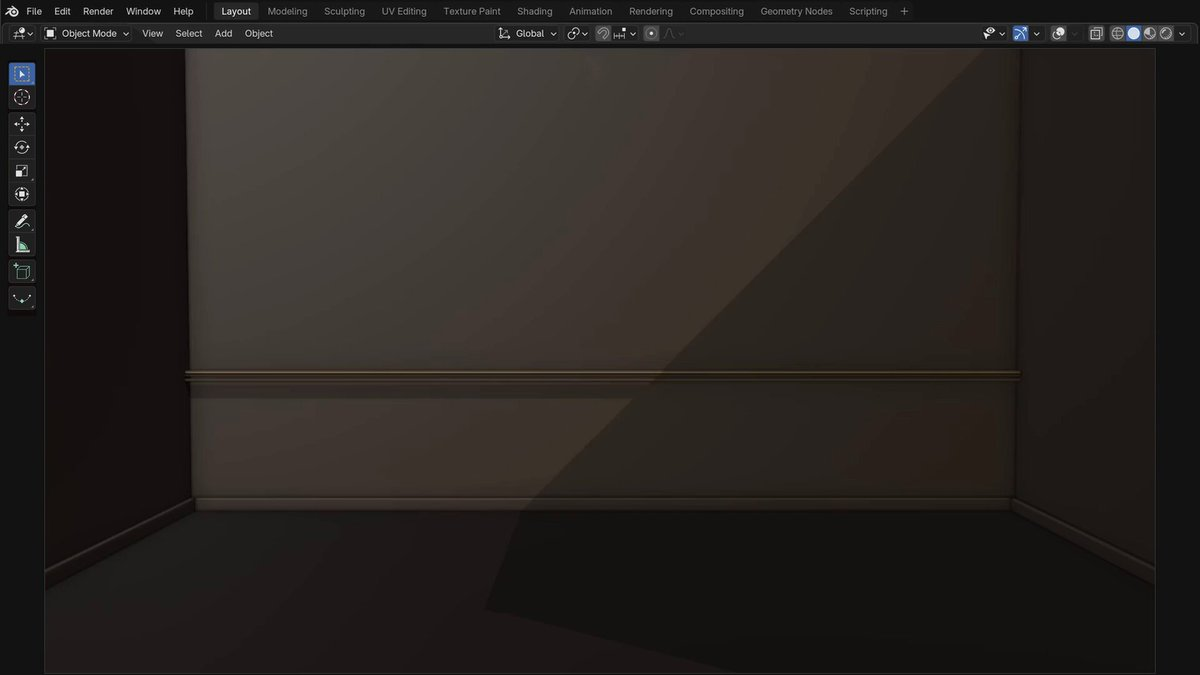1200x675 pixels.
Task: Activate the Rotate tool
Action: tap(22, 147)
